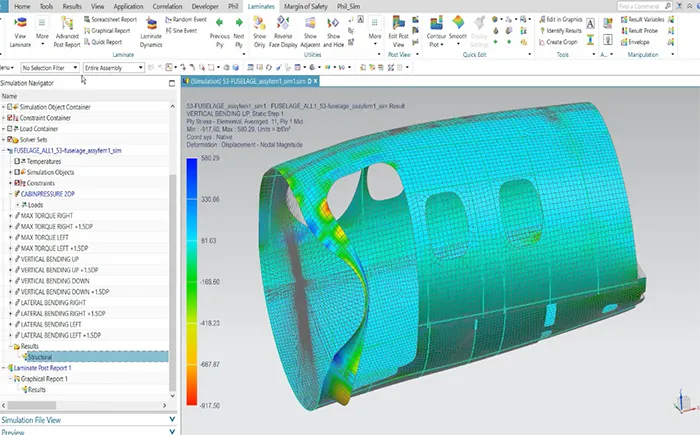Expand the MAX TORQUE RIGHT subcase
Screen dimensions: 700x435
(10, 216)
